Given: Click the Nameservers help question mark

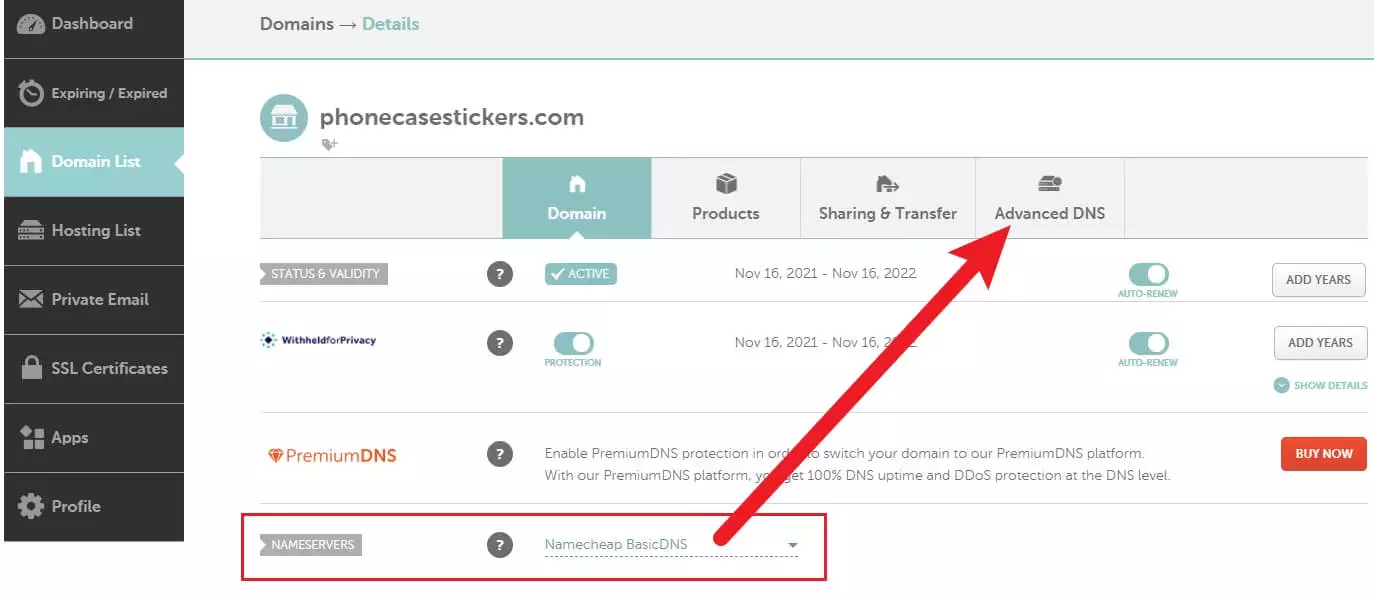Looking at the screenshot, I should click(500, 545).
